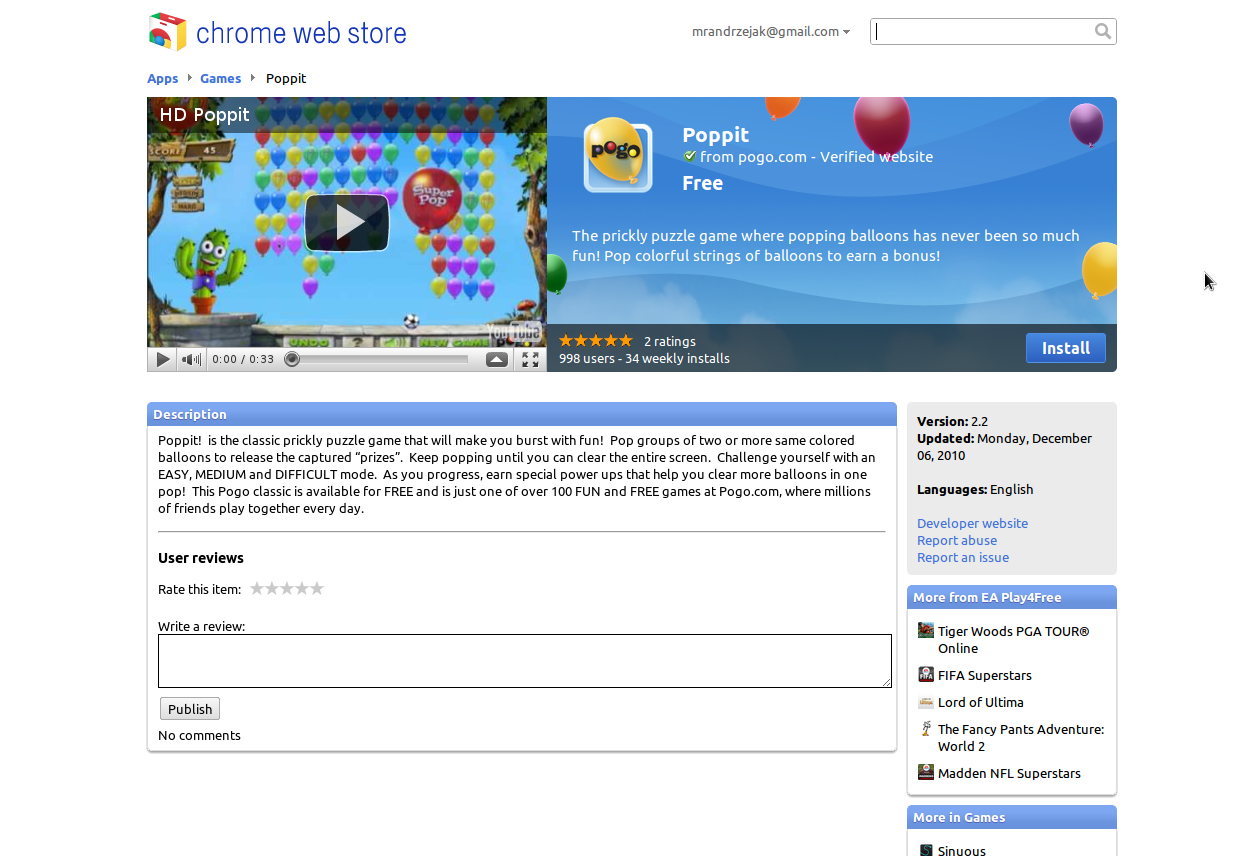Click the Fancy Pants Adventure icon
The height and width of the screenshot is (856, 1260).
pos(926,729)
